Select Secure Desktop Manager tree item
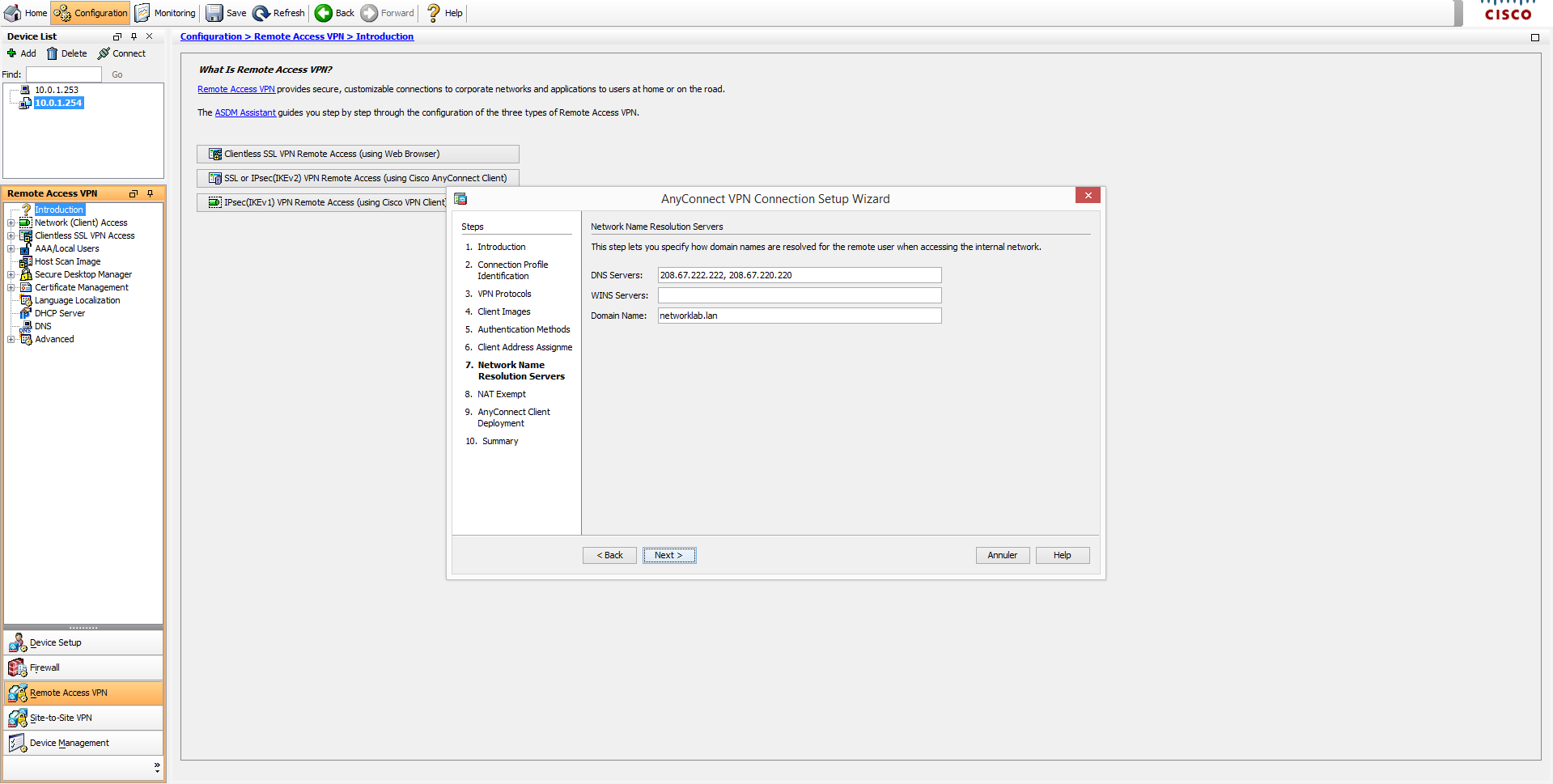1553x784 pixels. pyautogui.click(x=83, y=274)
